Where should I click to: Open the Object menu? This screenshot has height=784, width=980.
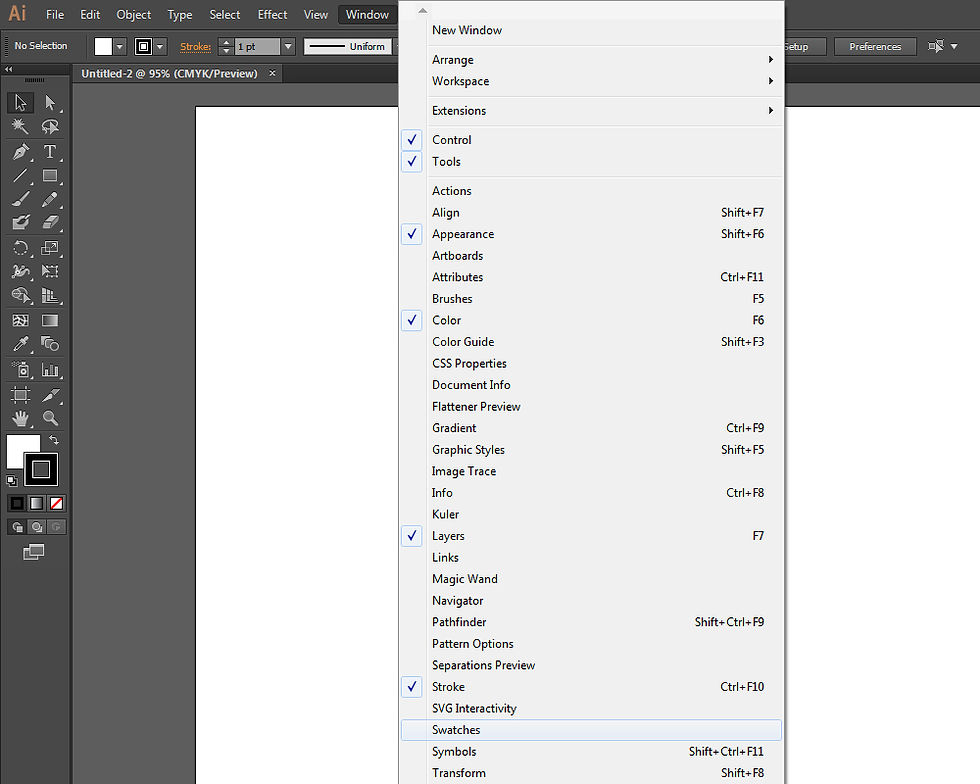134,14
